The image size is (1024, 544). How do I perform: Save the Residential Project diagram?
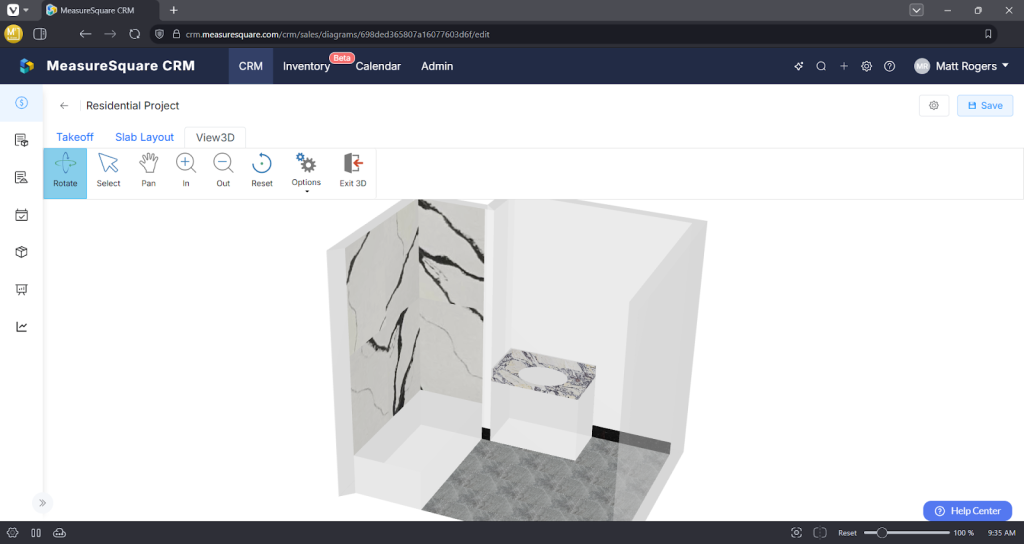[985, 105]
